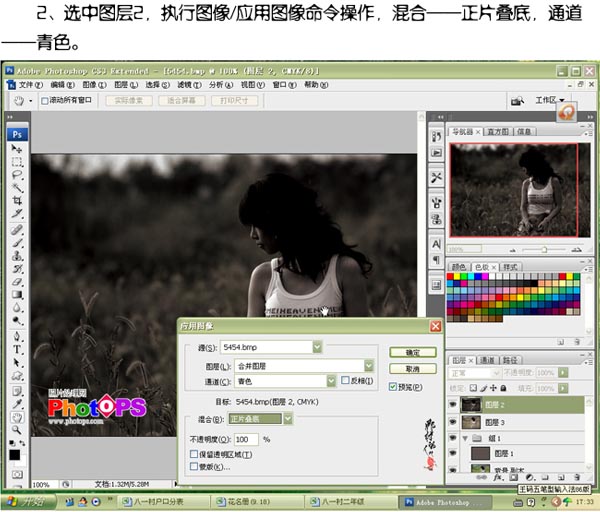Select the History Brush tool

[17, 269]
